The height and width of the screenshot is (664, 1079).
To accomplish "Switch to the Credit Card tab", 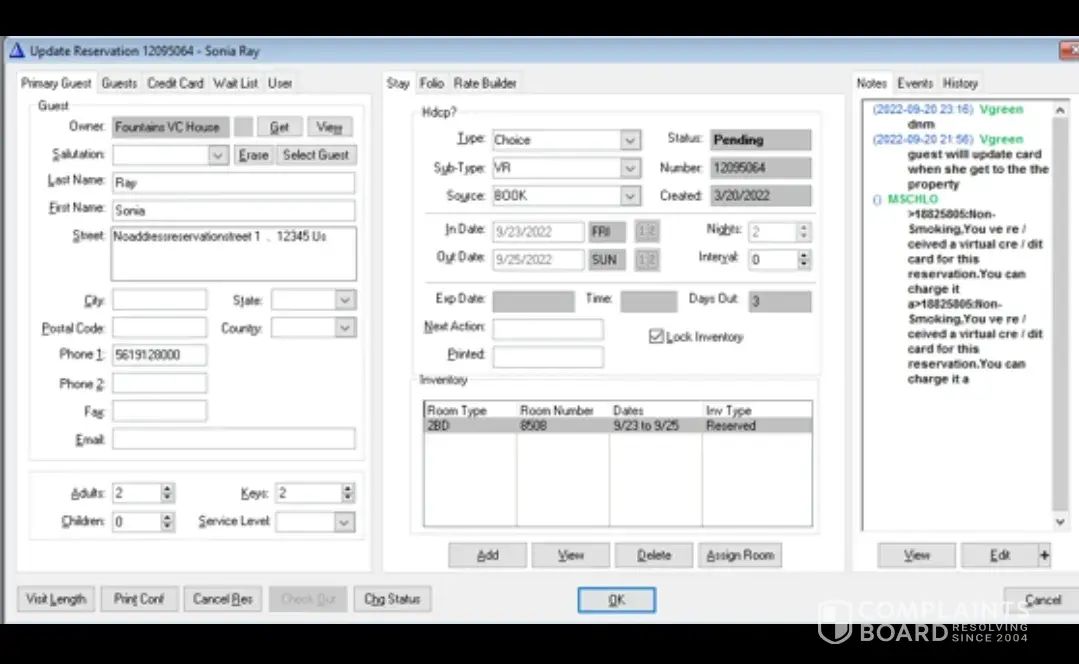I will coord(175,83).
